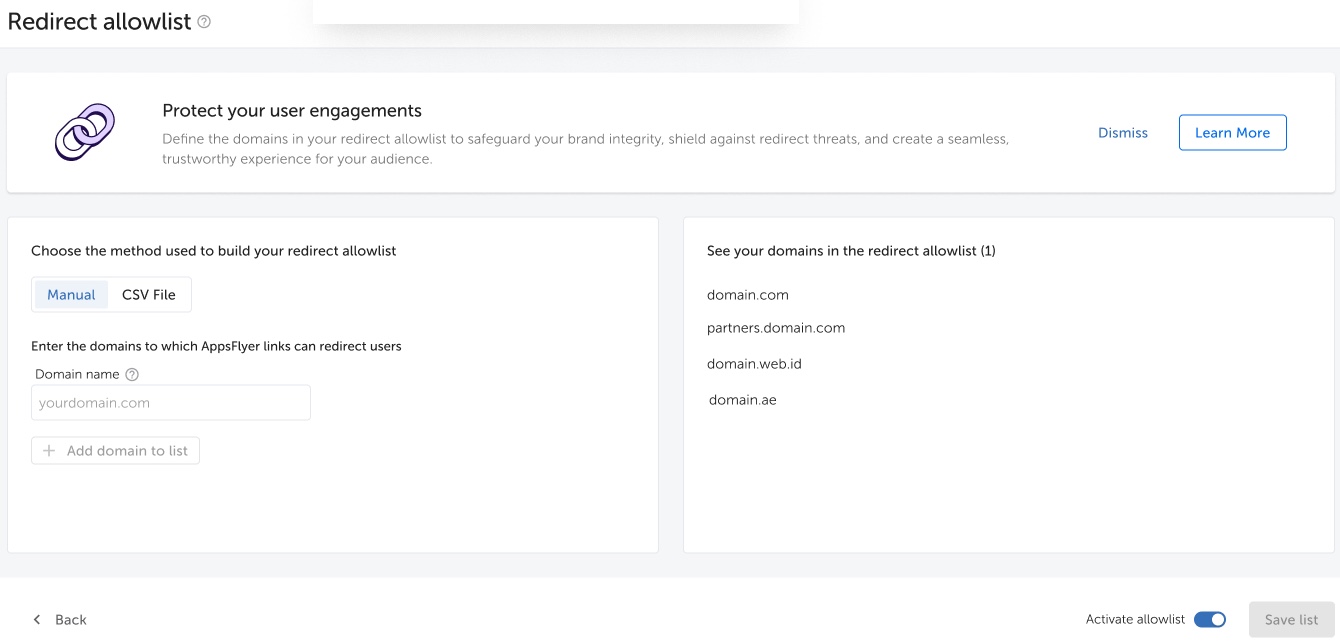Select domain.com in the allowlist
This screenshot has height=644, width=1340.
(x=747, y=294)
